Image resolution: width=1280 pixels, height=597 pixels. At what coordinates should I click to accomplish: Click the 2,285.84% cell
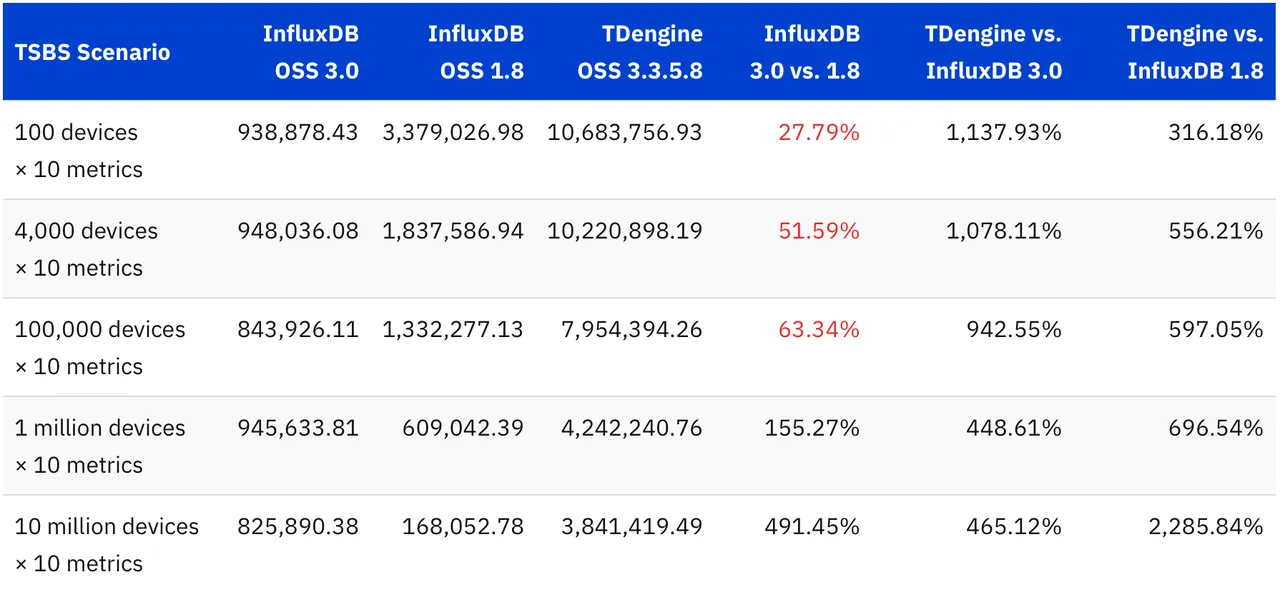pos(1205,526)
